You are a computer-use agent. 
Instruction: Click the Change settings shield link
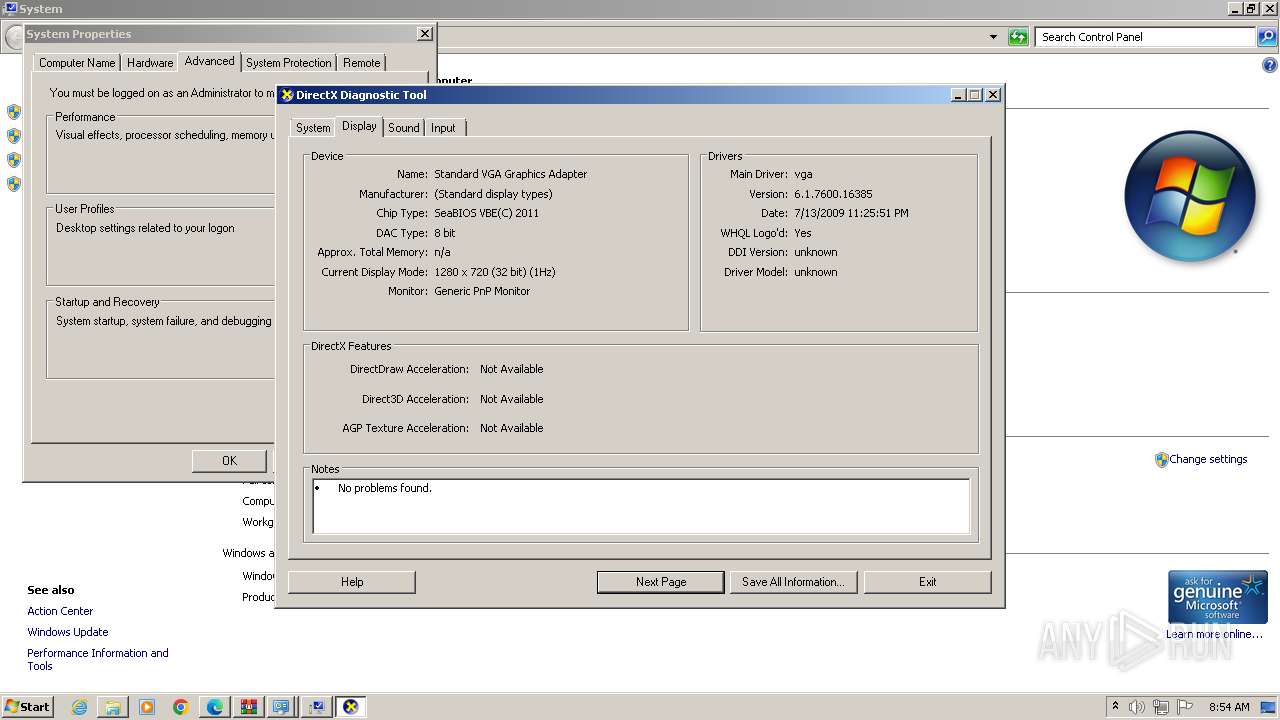click(1200, 460)
